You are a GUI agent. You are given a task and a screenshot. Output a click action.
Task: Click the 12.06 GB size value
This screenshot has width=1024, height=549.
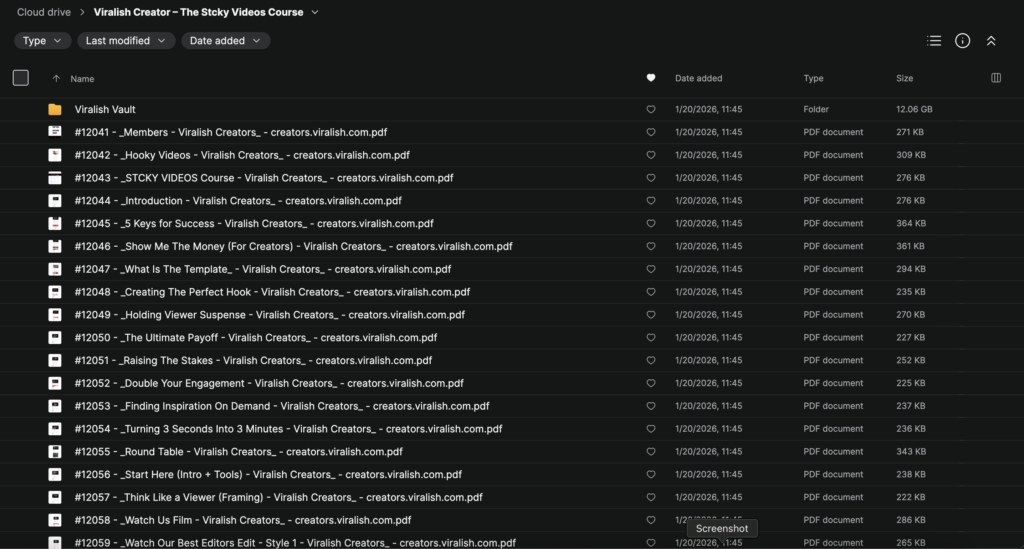pos(914,109)
